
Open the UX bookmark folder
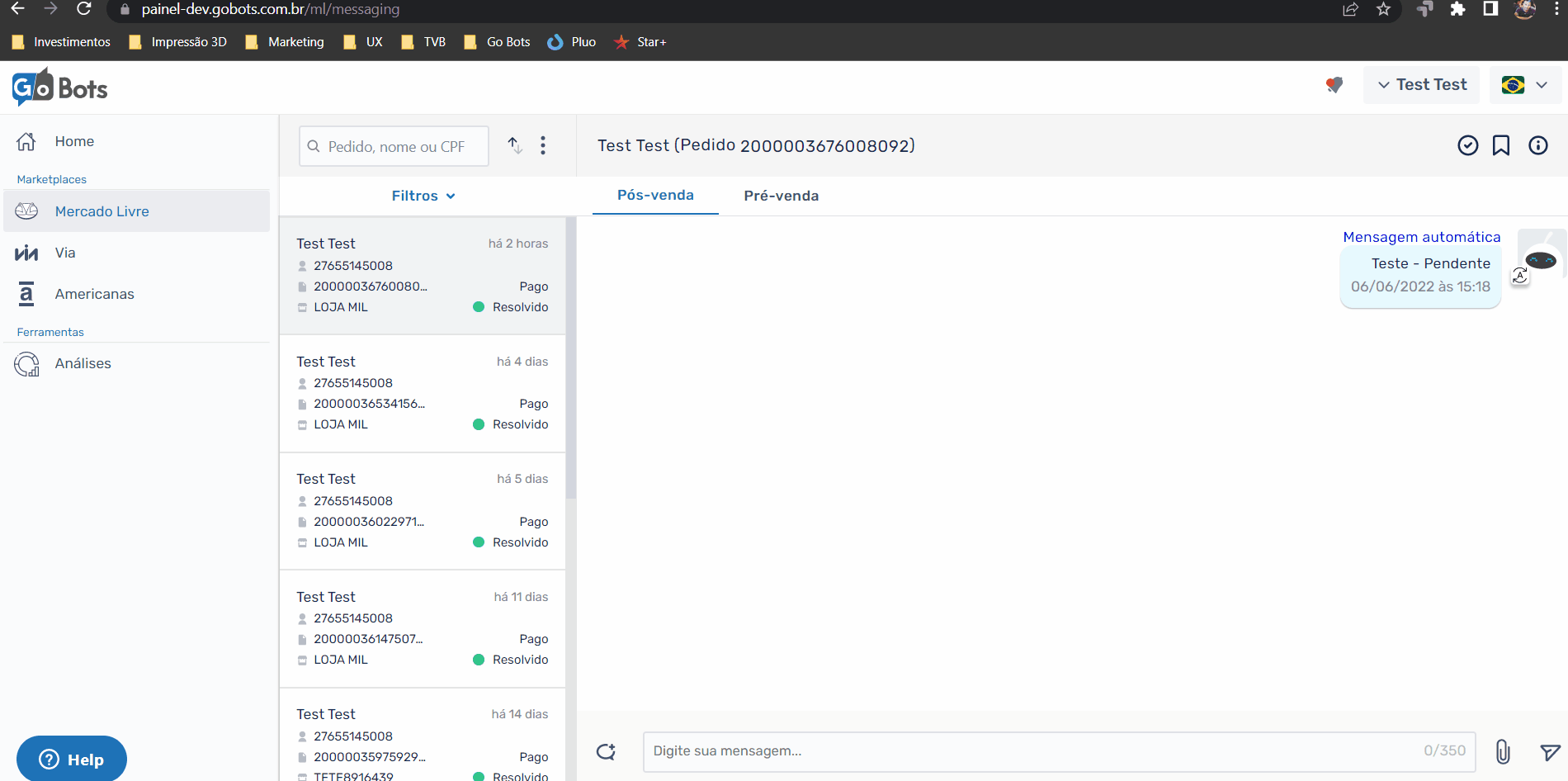(x=363, y=42)
